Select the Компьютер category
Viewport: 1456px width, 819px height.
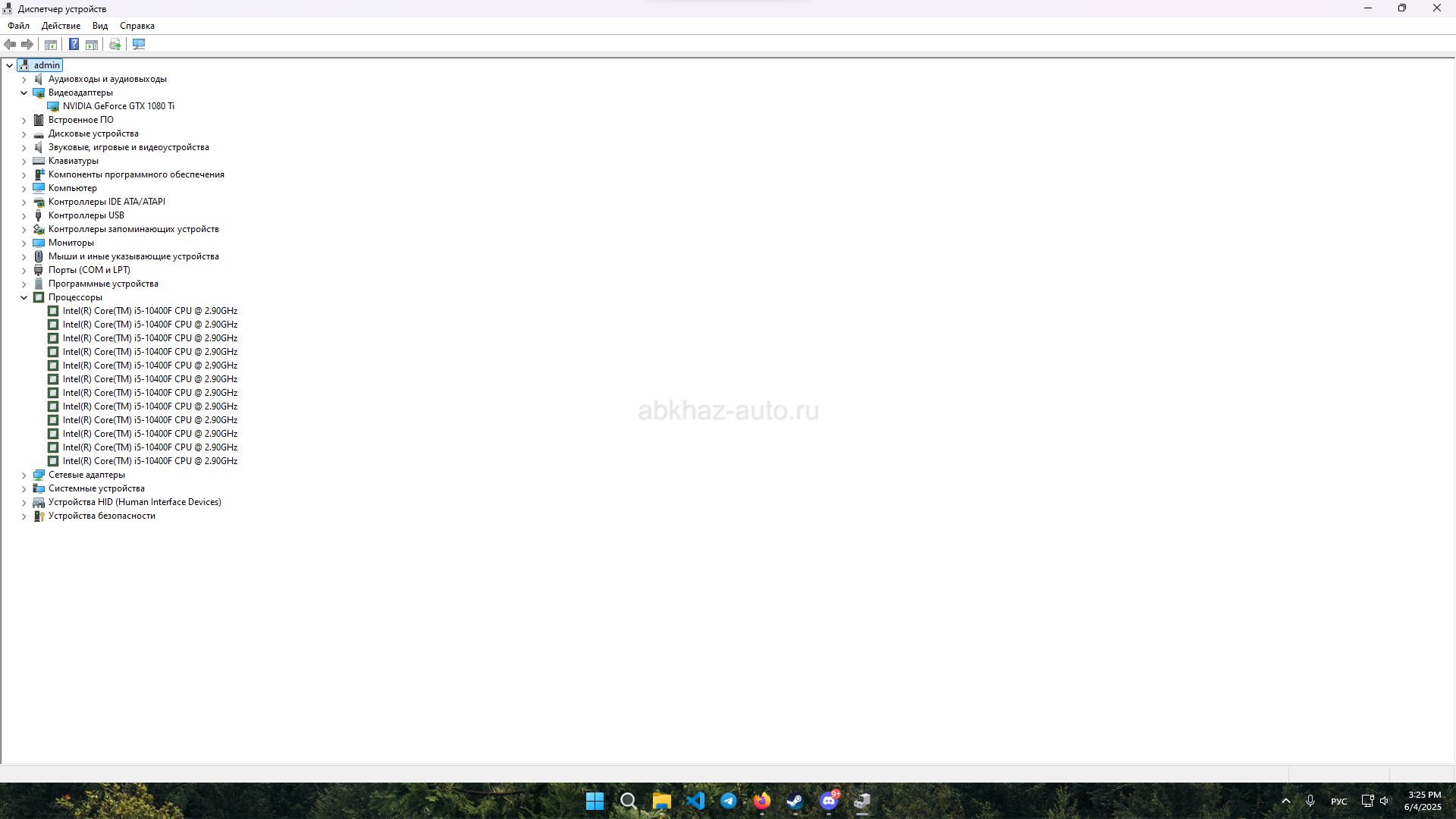(x=73, y=188)
